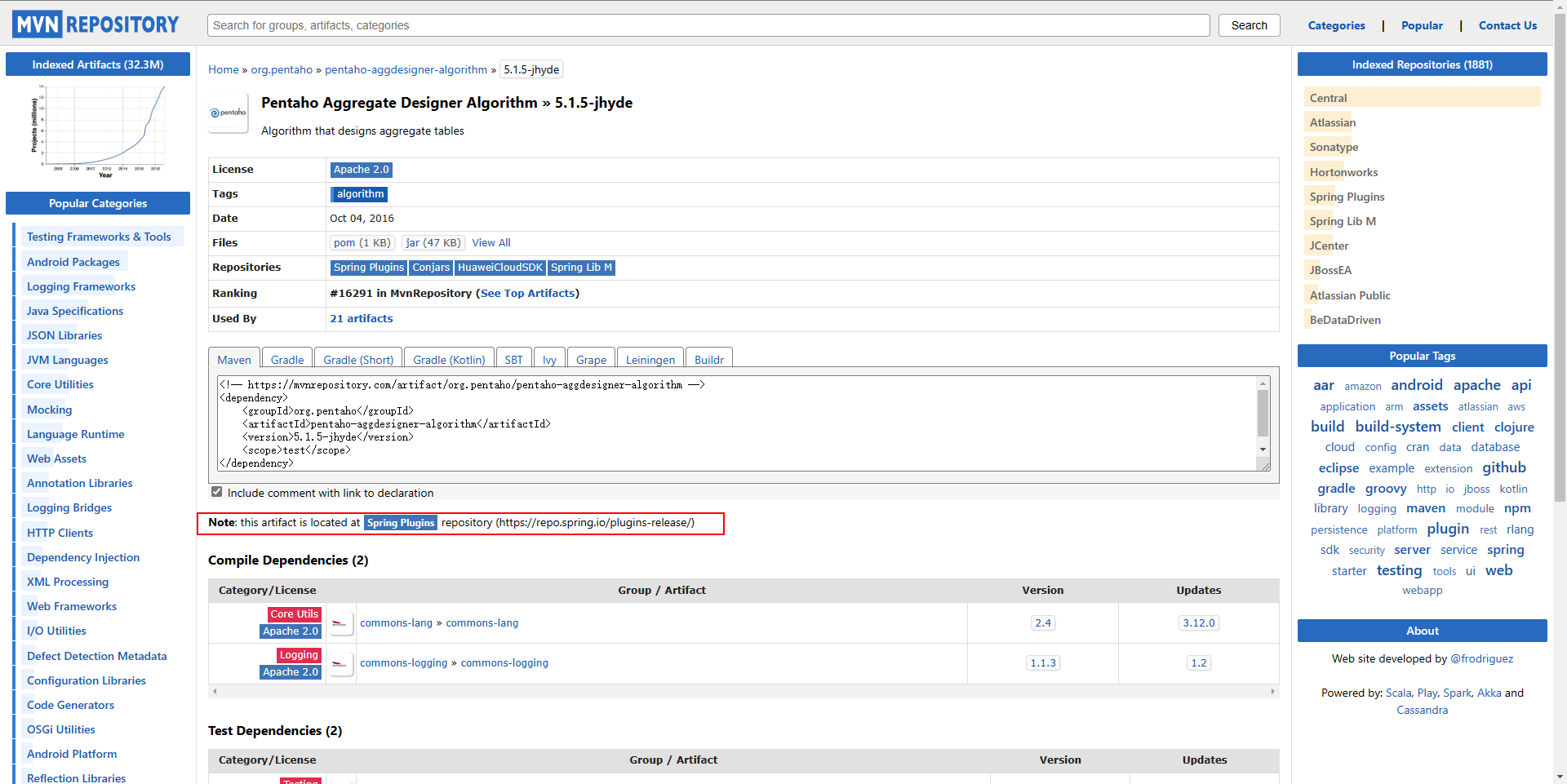Download the jar (47 KB) file
1567x784 pixels.
tap(433, 243)
